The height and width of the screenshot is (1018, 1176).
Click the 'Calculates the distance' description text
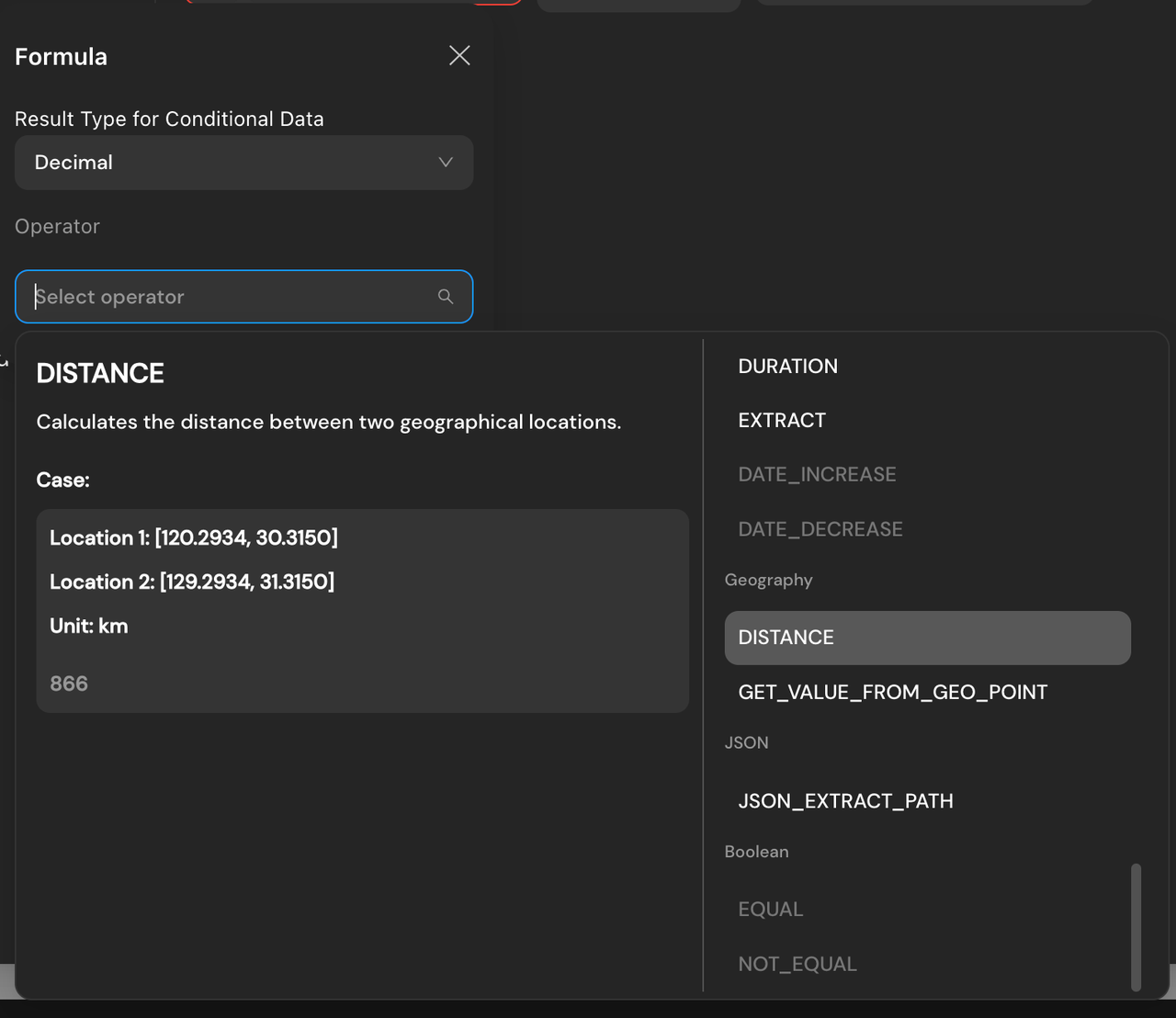coord(329,422)
